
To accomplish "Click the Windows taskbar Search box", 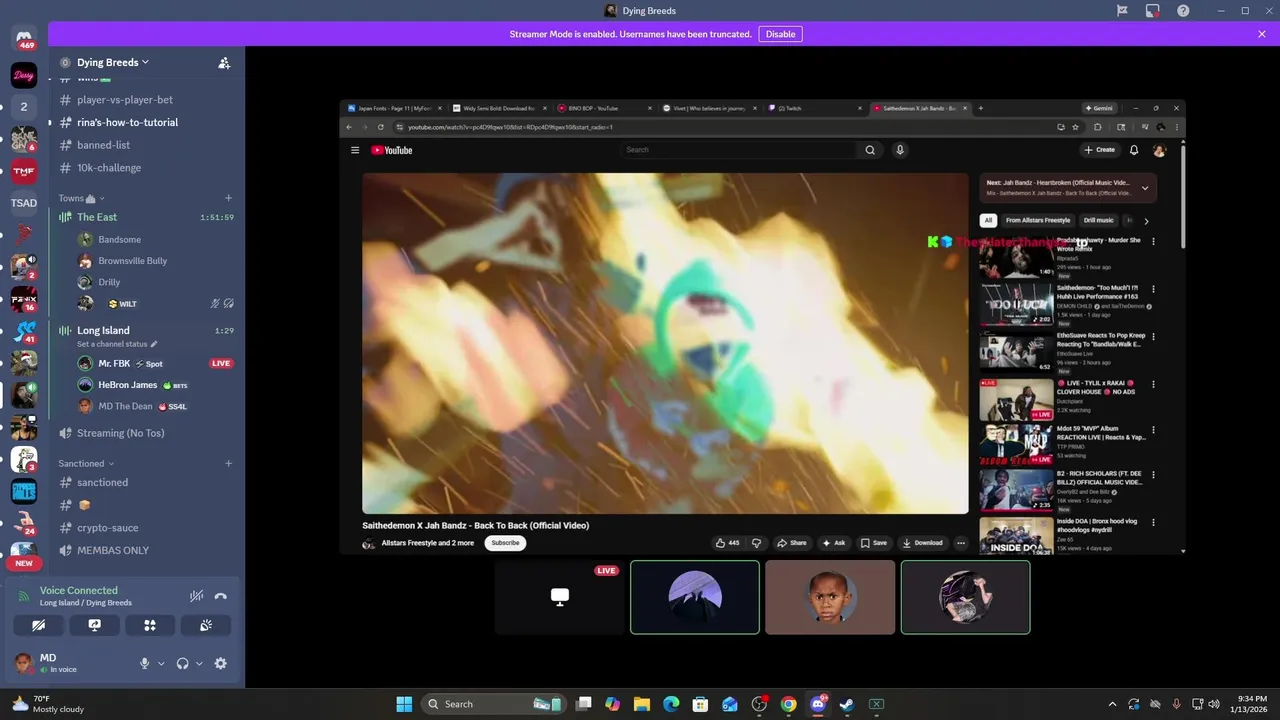I will (493, 704).
